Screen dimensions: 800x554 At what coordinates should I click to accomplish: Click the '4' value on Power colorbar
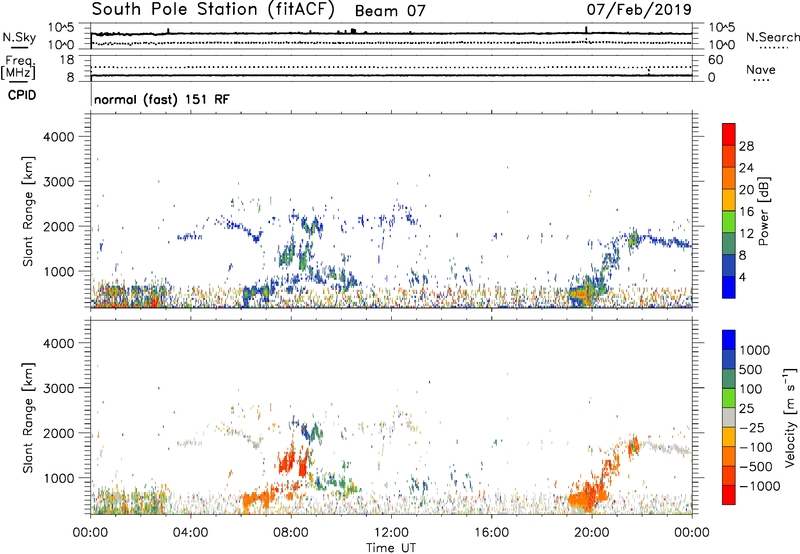point(743,277)
